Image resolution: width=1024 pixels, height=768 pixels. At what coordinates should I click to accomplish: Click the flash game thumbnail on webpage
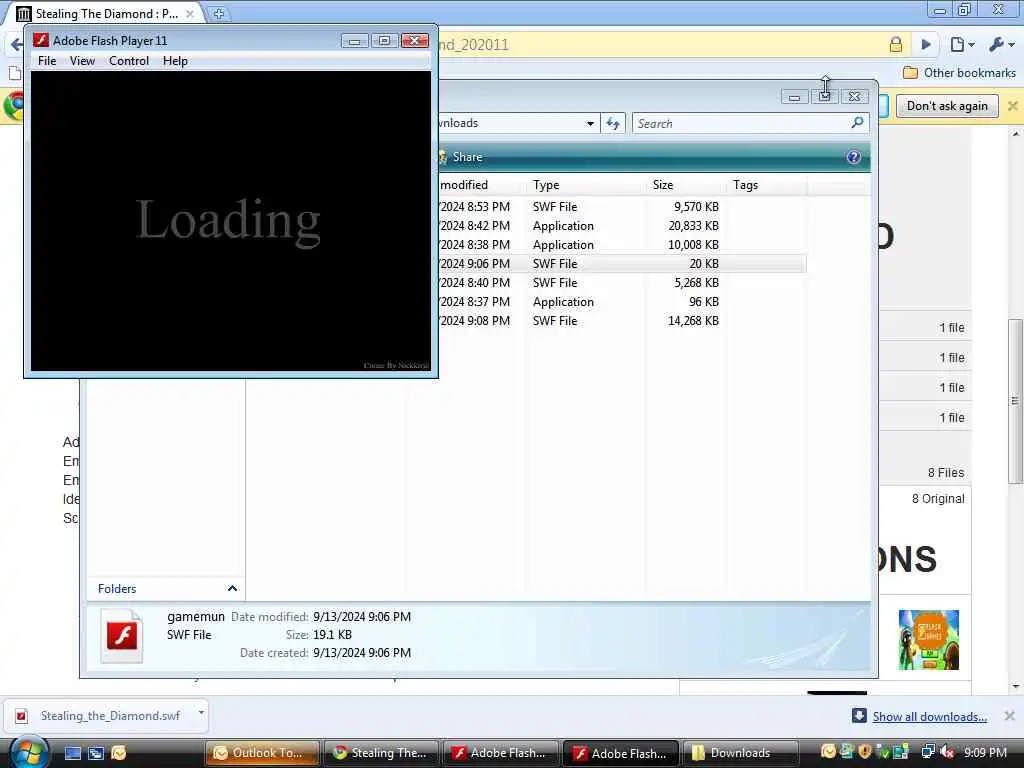pyautogui.click(x=929, y=640)
